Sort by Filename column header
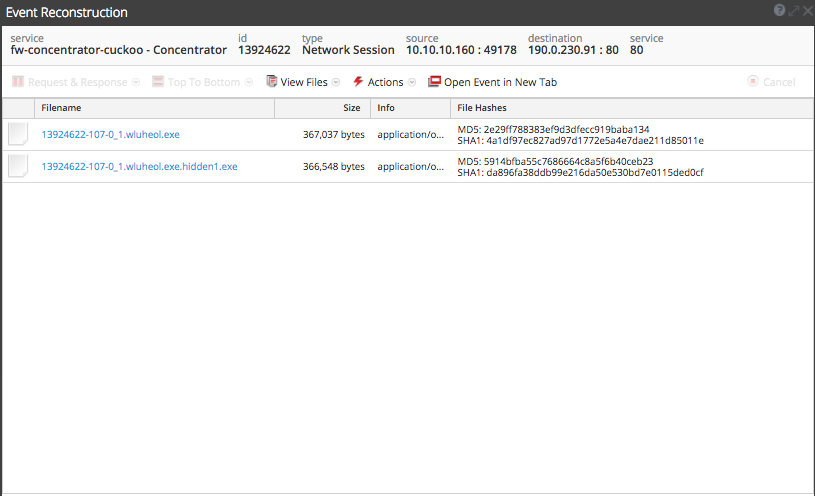Image resolution: width=815 pixels, height=496 pixels. [61, 107]
